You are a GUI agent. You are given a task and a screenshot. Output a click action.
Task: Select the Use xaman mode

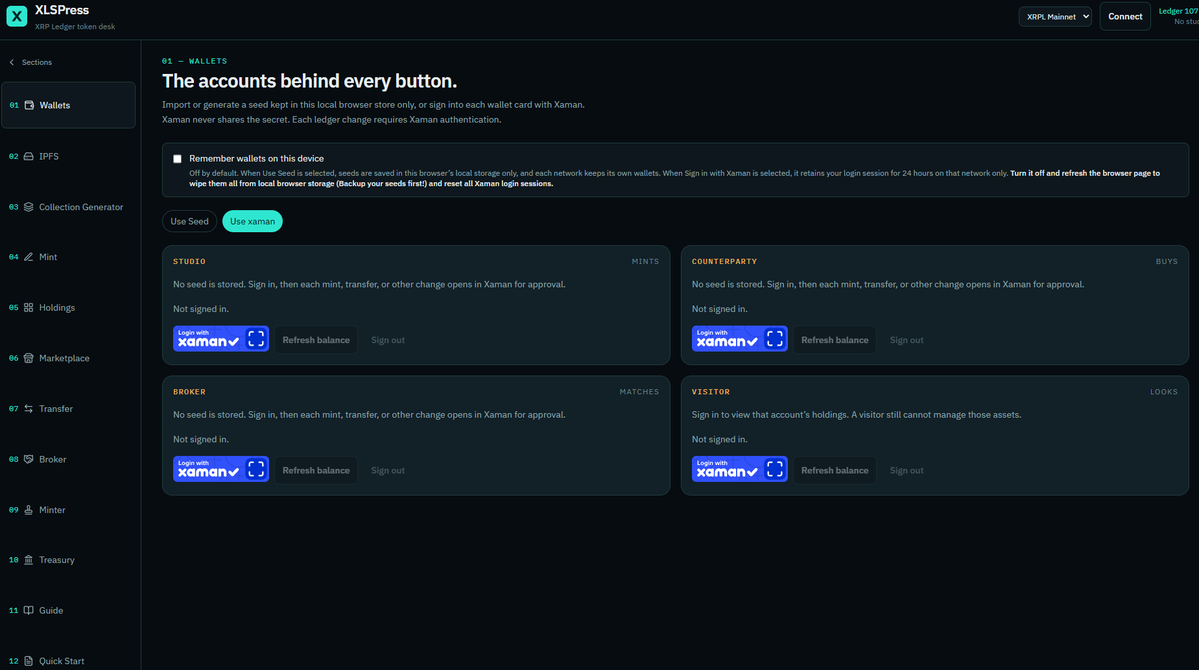point(252,221)
